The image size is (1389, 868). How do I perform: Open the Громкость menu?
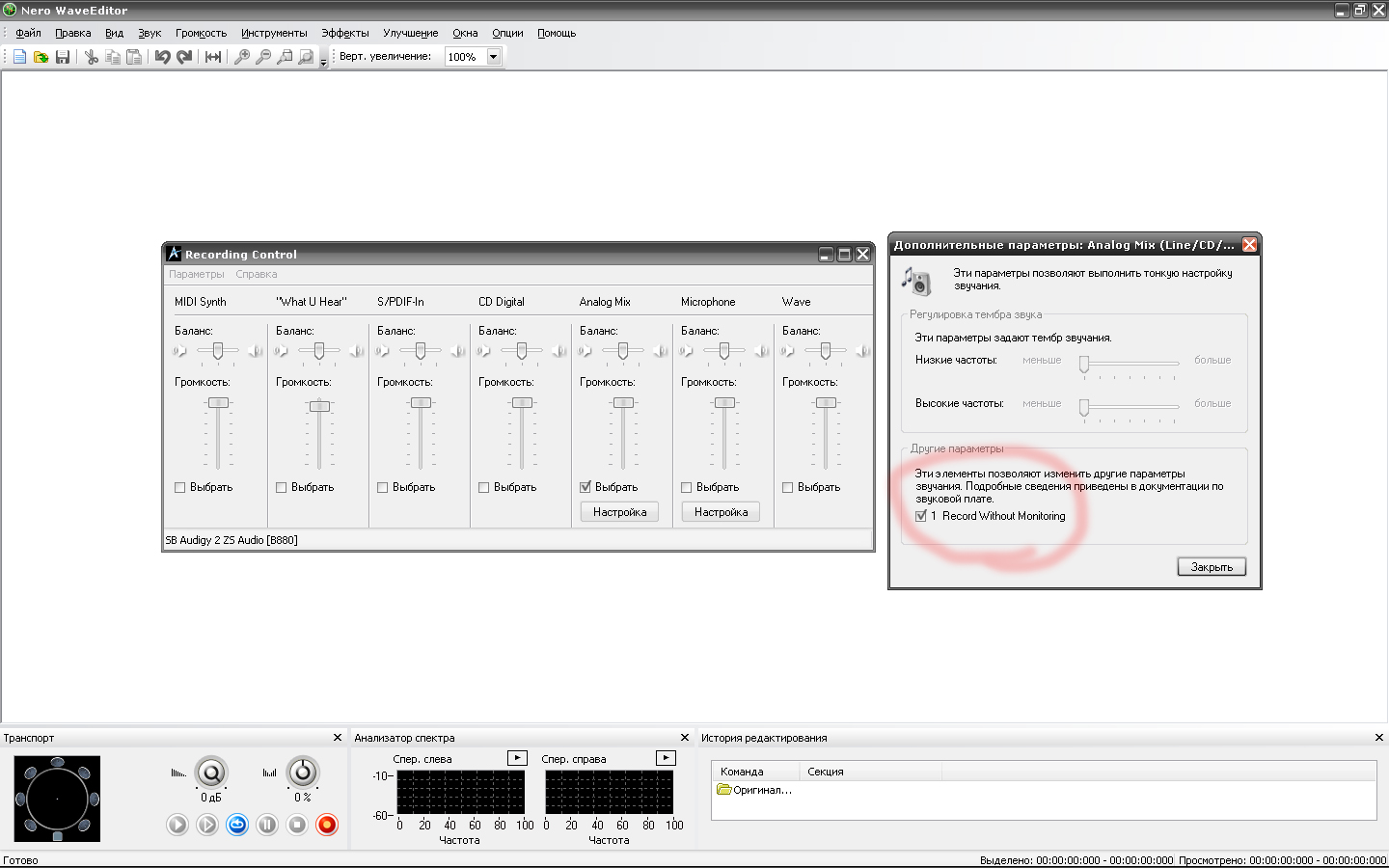pos(201,33)
